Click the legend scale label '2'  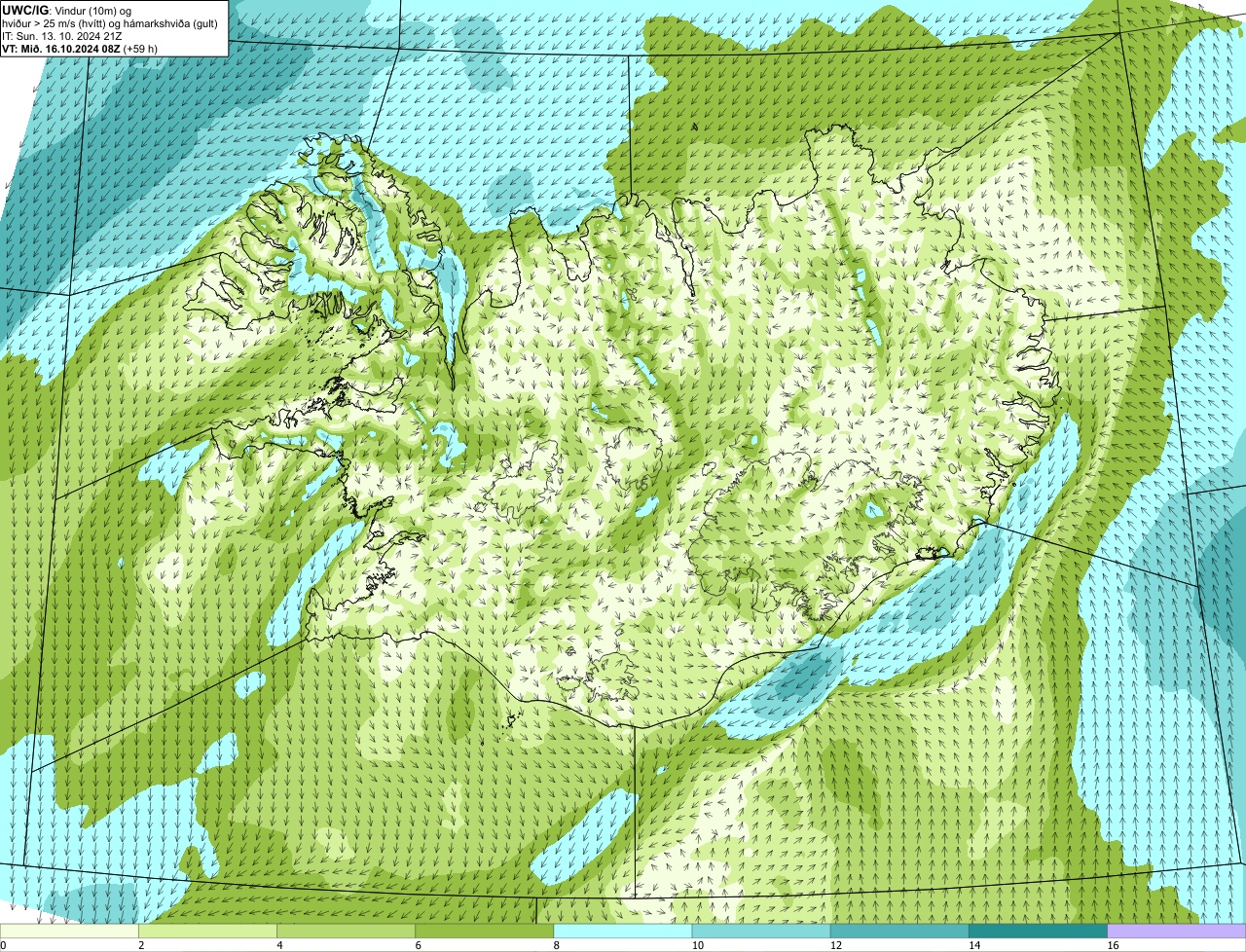click(x=141, y=945)
